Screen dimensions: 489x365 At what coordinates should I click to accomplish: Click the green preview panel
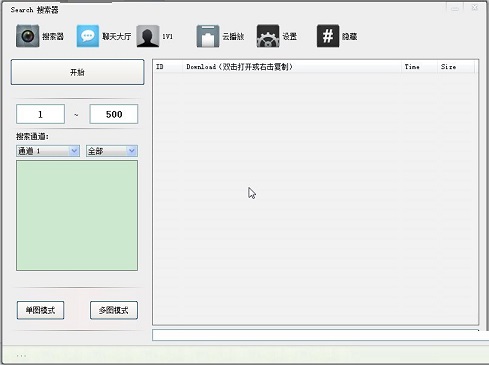77,215
